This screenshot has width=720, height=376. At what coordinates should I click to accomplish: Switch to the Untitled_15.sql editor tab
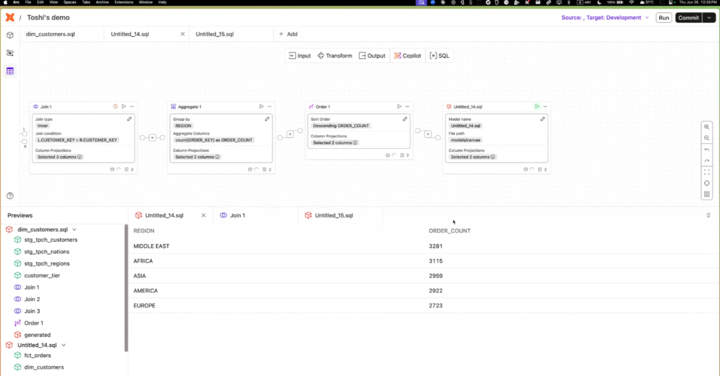click(214, 34)
